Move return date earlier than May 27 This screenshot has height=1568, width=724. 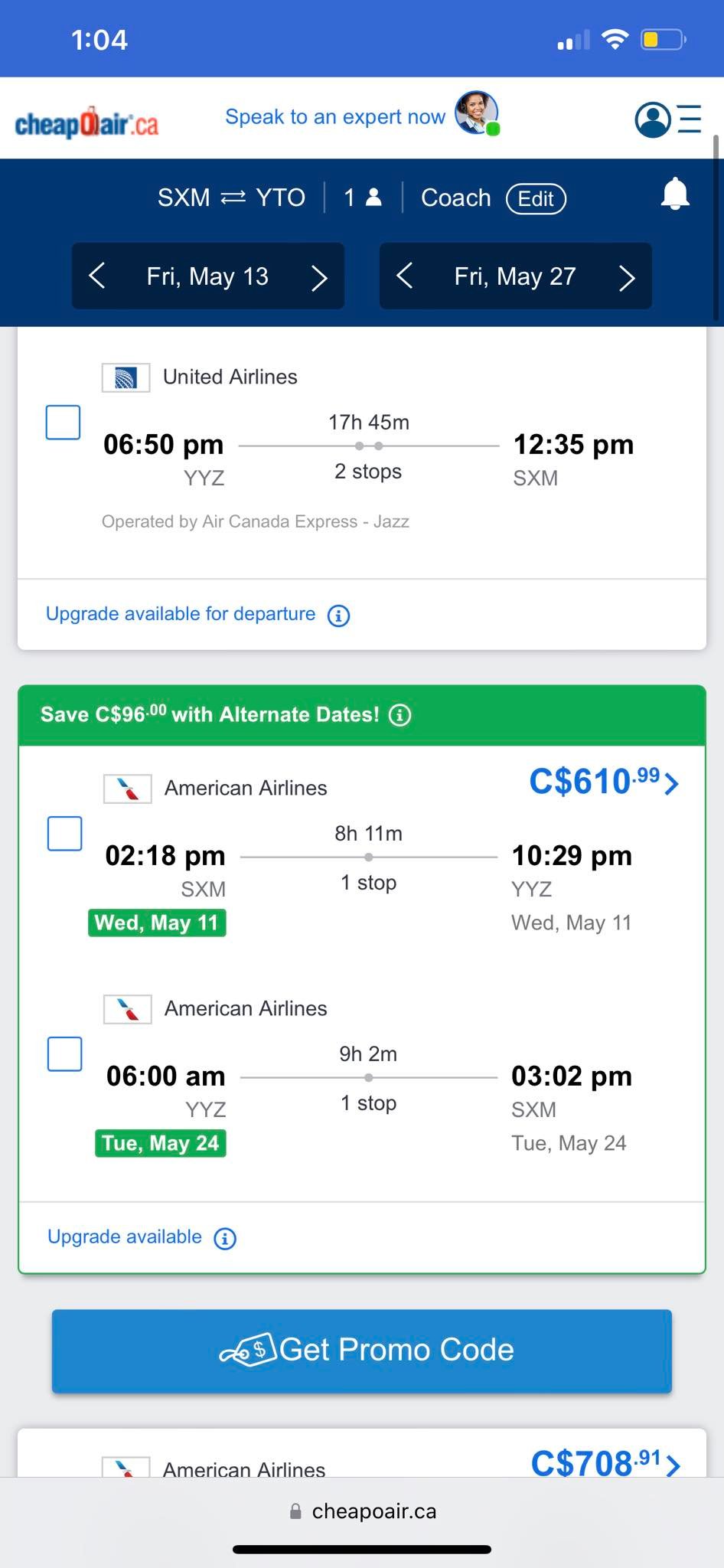[405, 276]
